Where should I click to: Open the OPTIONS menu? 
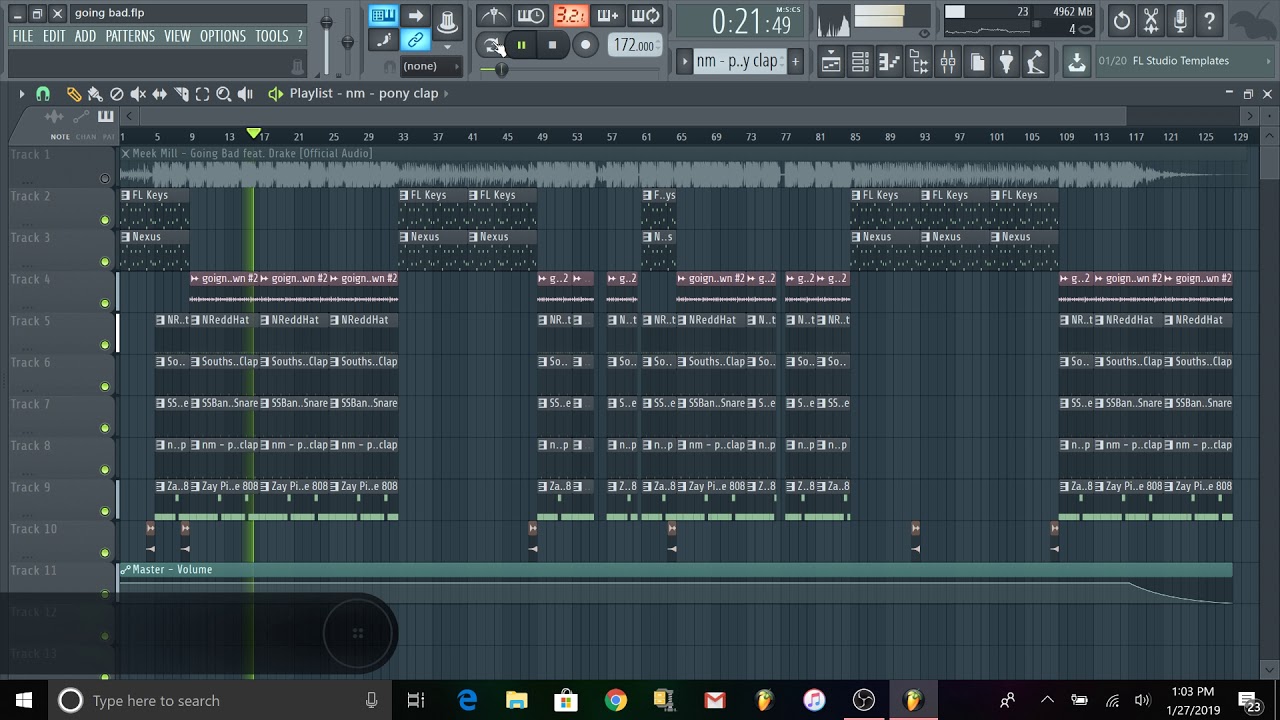(223, 36)
